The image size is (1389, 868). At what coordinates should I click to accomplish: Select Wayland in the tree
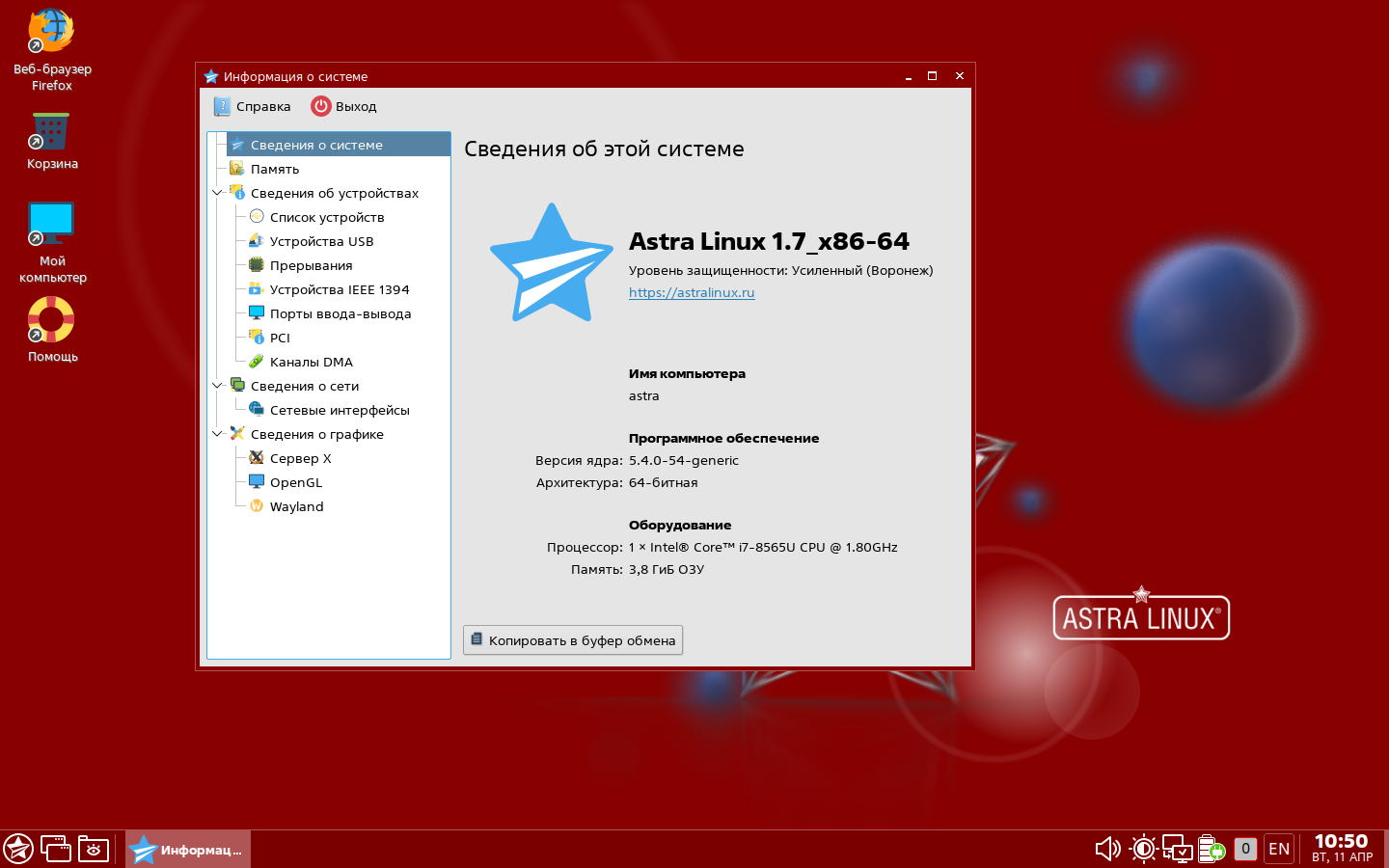coord(296,506)
